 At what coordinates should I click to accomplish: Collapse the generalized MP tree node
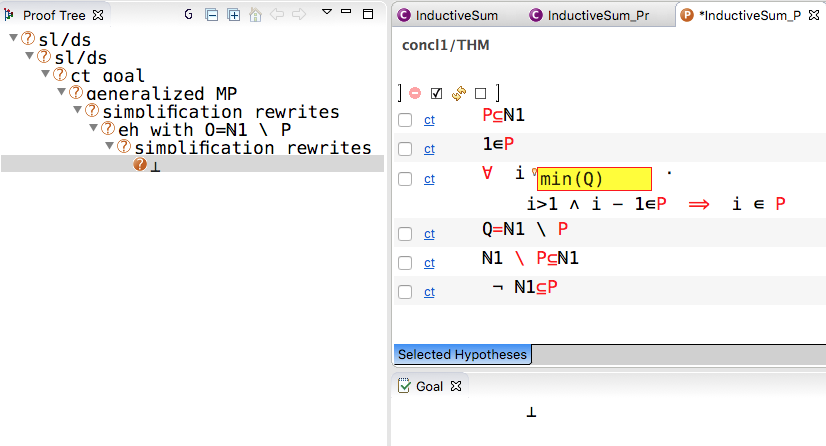pyautogui.click(x=61, y=93)
